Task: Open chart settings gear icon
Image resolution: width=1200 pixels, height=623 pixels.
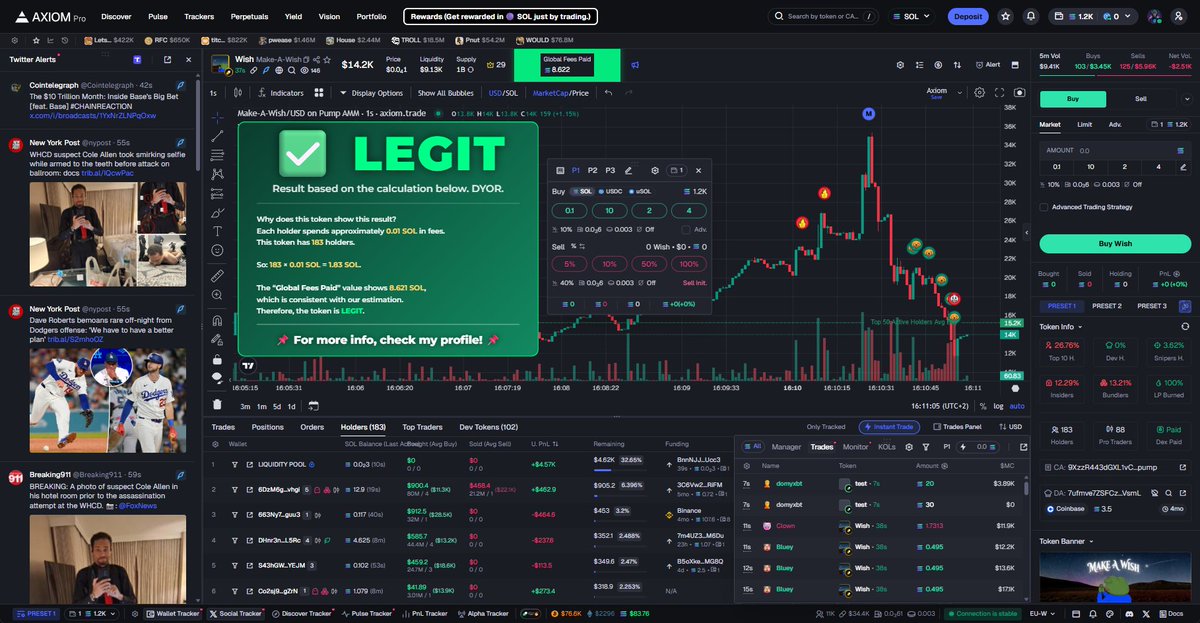Action: [x=980, y=93]
